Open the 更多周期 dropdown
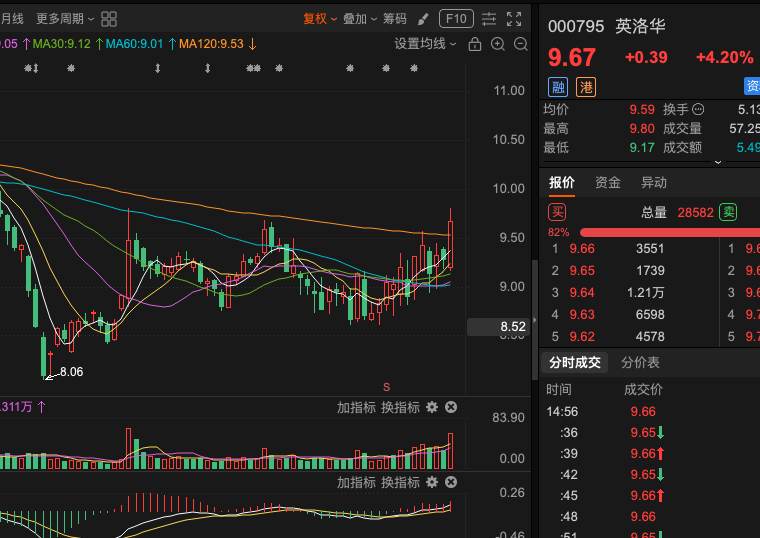Screen dimensions: 760x538 click(x=65, y=19)
